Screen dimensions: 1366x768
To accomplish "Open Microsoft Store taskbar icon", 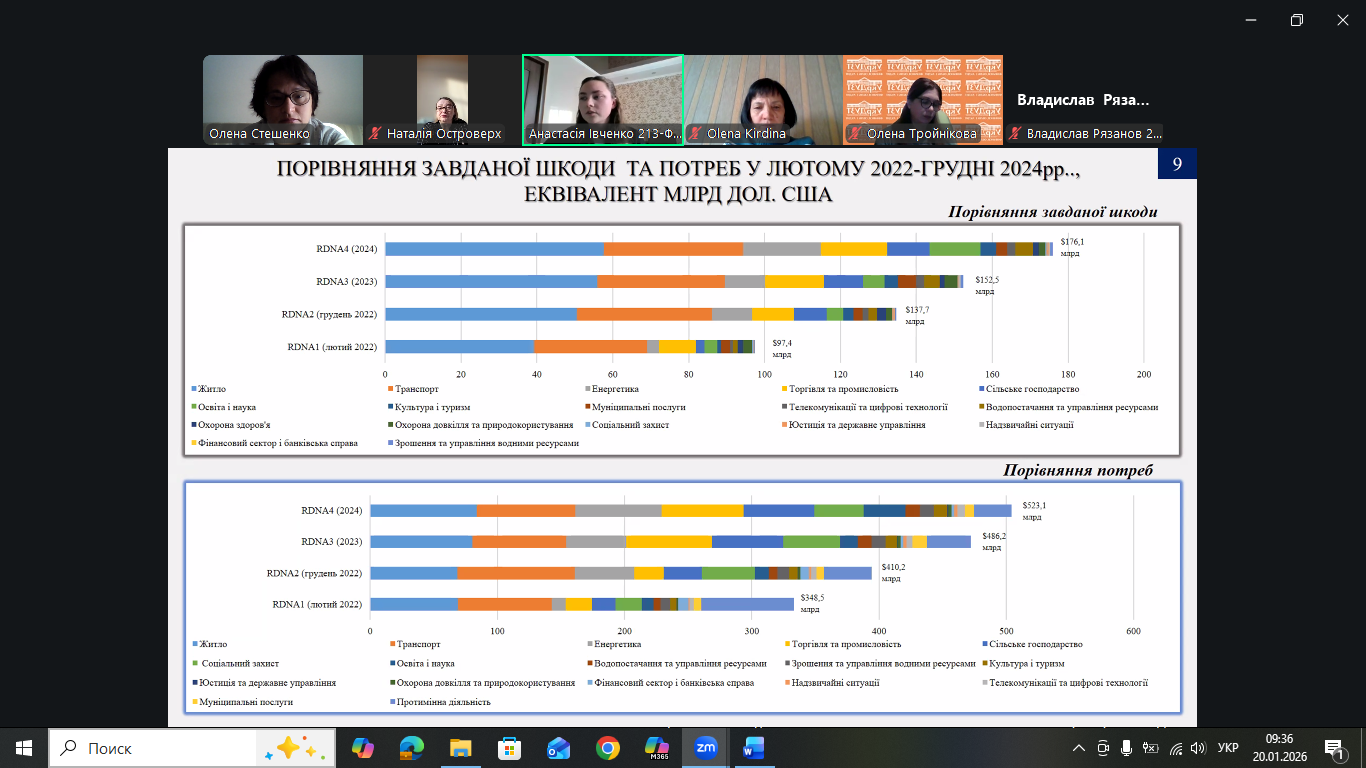I will pyautogui.click(x=509, y=748).
